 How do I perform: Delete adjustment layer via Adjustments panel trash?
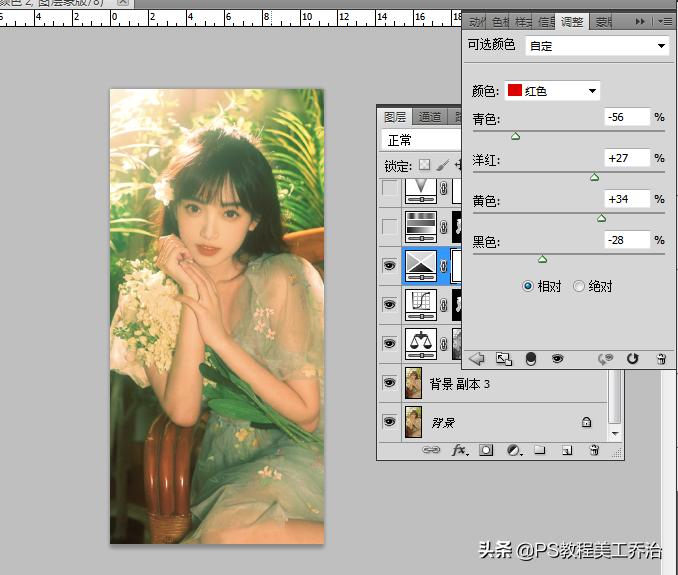point(660,358)
